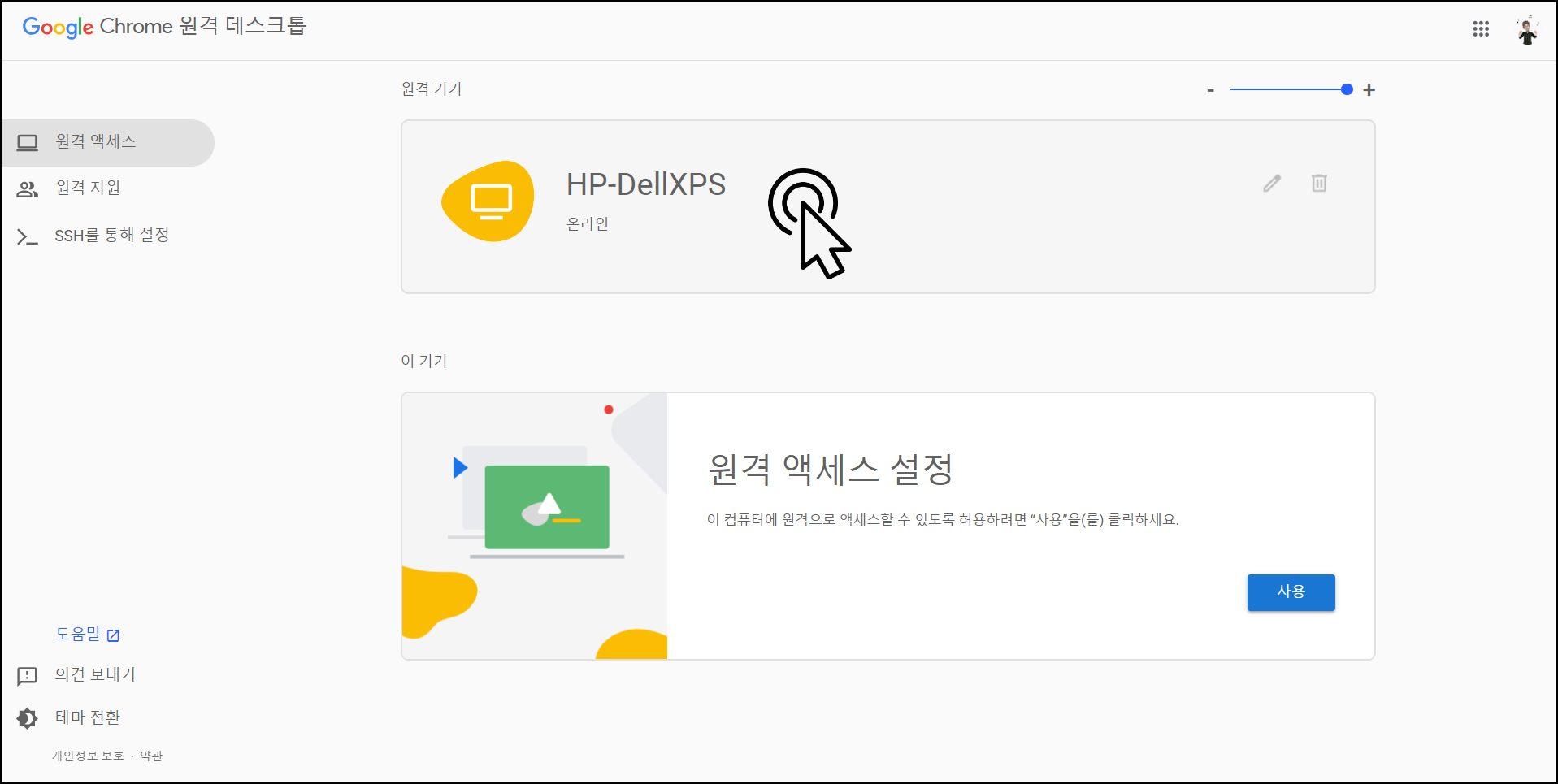This screenshot has width=1558, height=784.
Task: Click the 의견 보내기 menu entry
Action: pyautogui.click(x=95, y=674)
